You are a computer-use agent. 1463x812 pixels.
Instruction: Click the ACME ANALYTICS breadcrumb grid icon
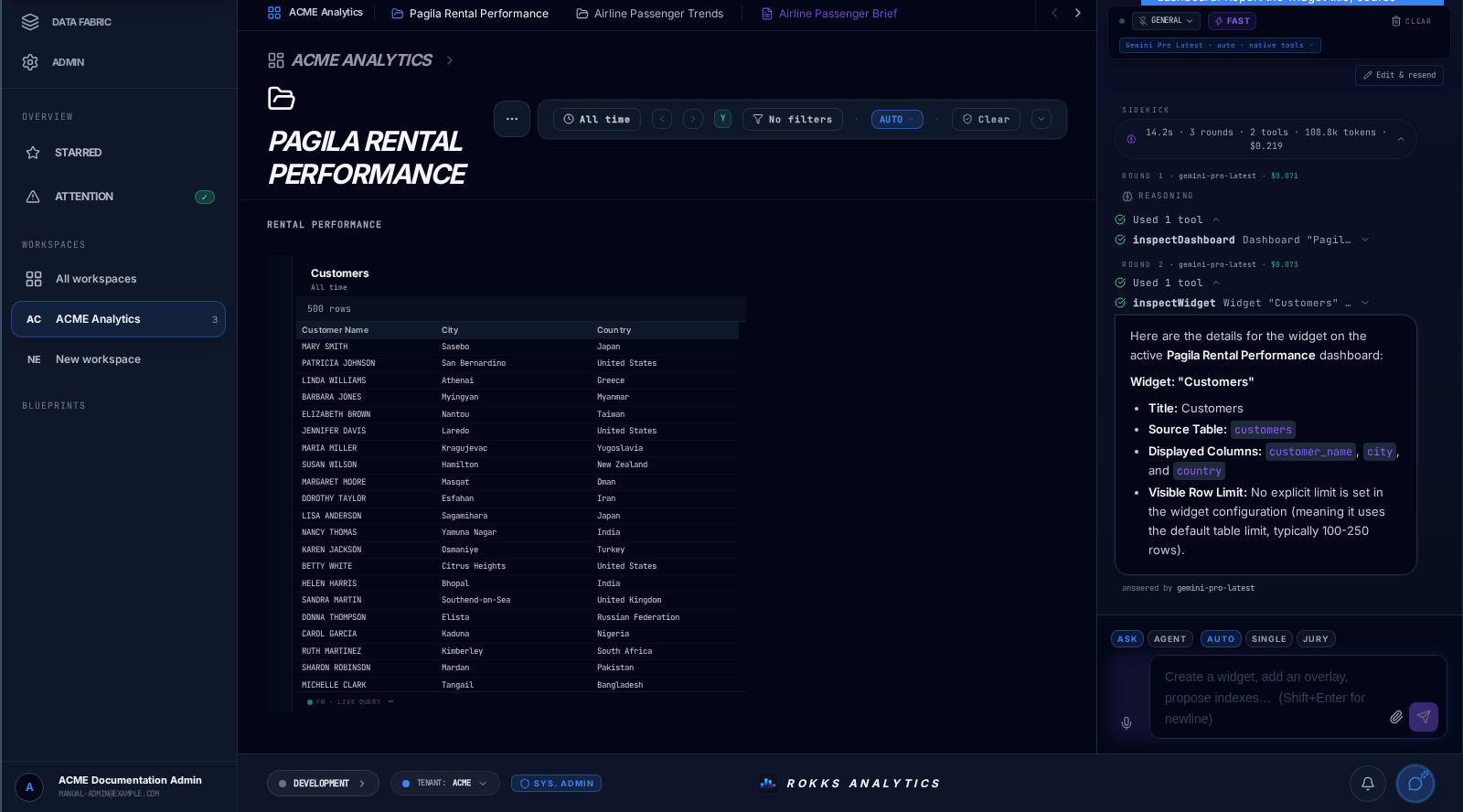click(x=276, y=60)
